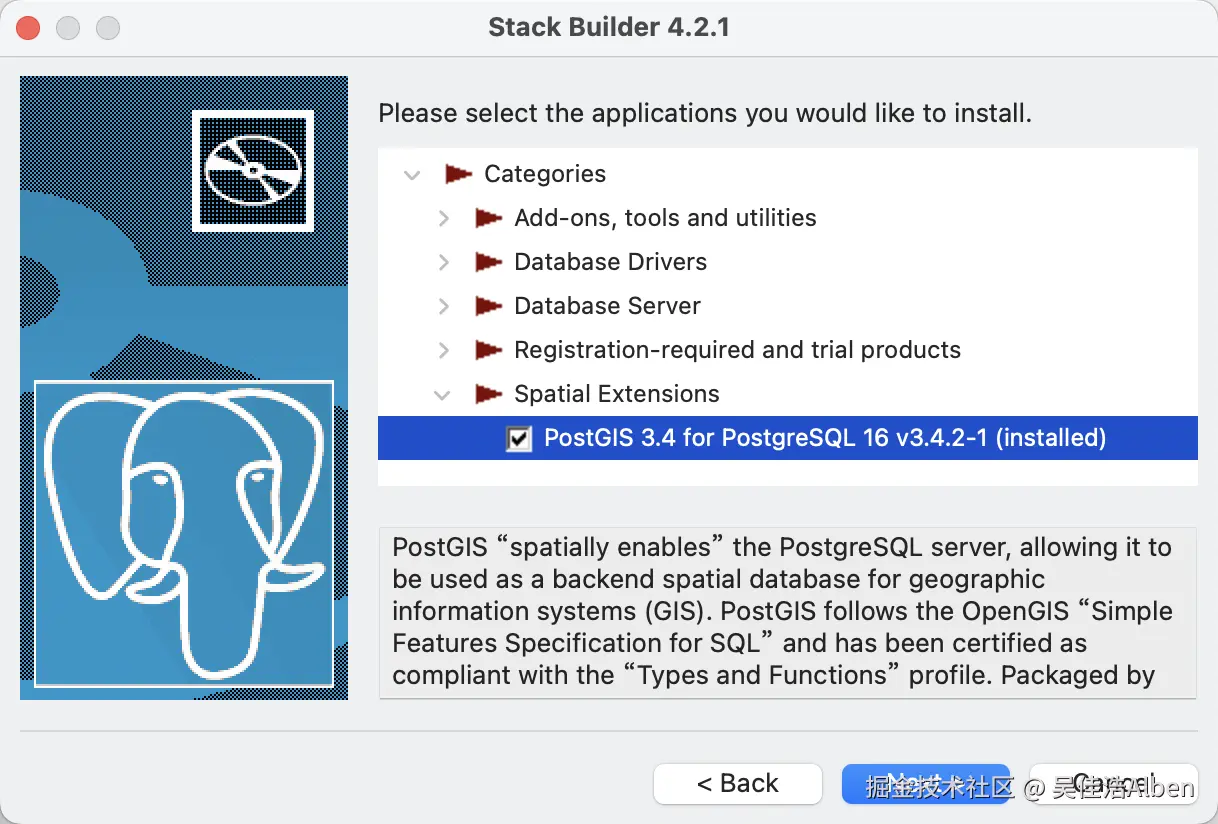This screenshot has height=824, width=1218.
Task: Click the Add-ons, tools and utilities folder icon
Action: (488, 218)
